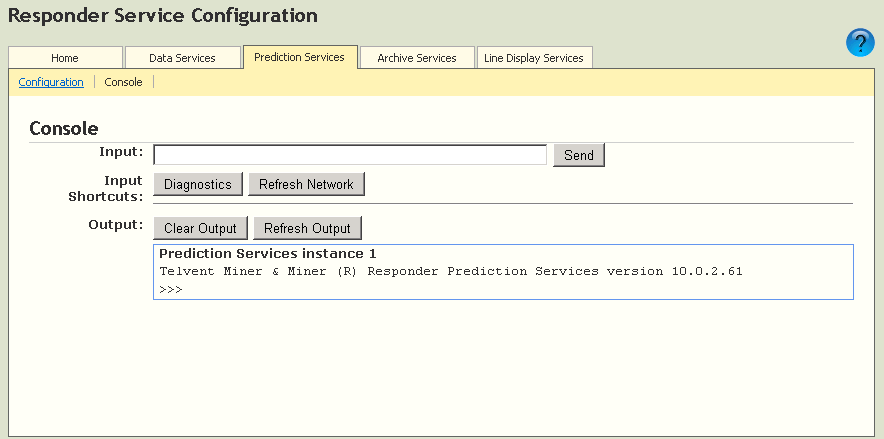Screen dimensions: 884x439
Task: Click the Prediction Services instance 1 header
Action: click(267, 254)
